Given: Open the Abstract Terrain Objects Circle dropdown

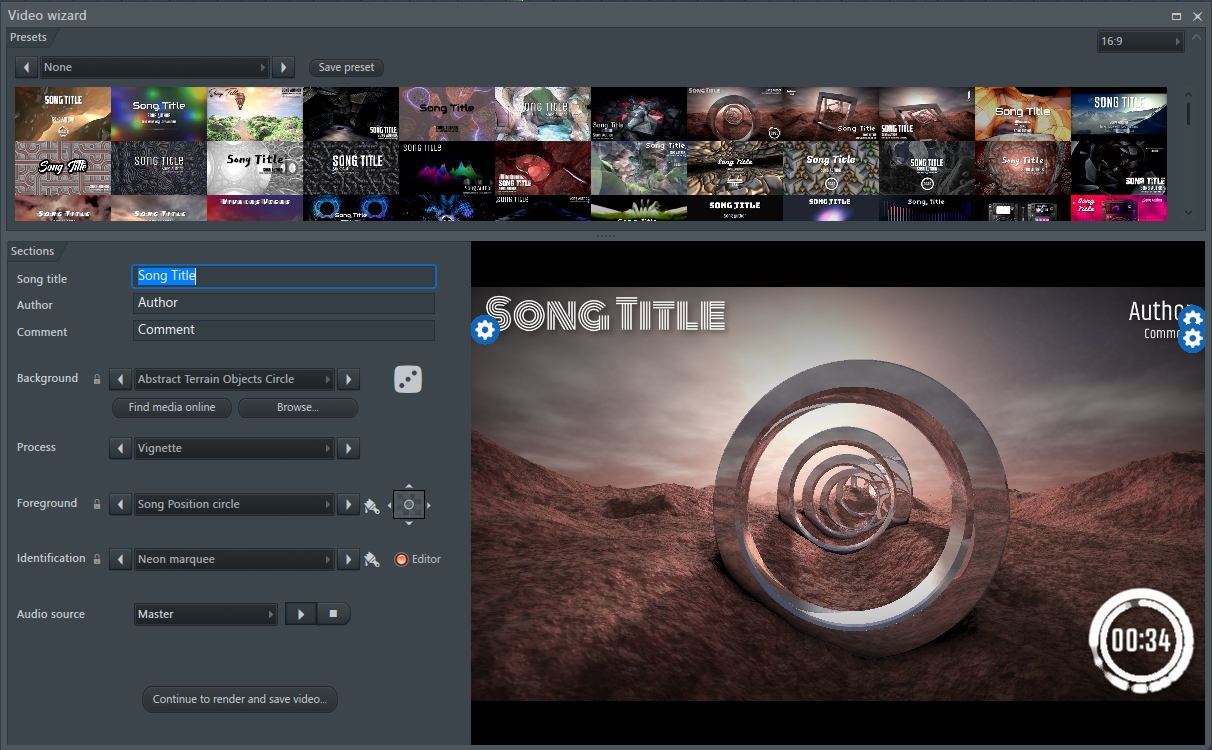Looking at the screenshot, I should 234,380.
